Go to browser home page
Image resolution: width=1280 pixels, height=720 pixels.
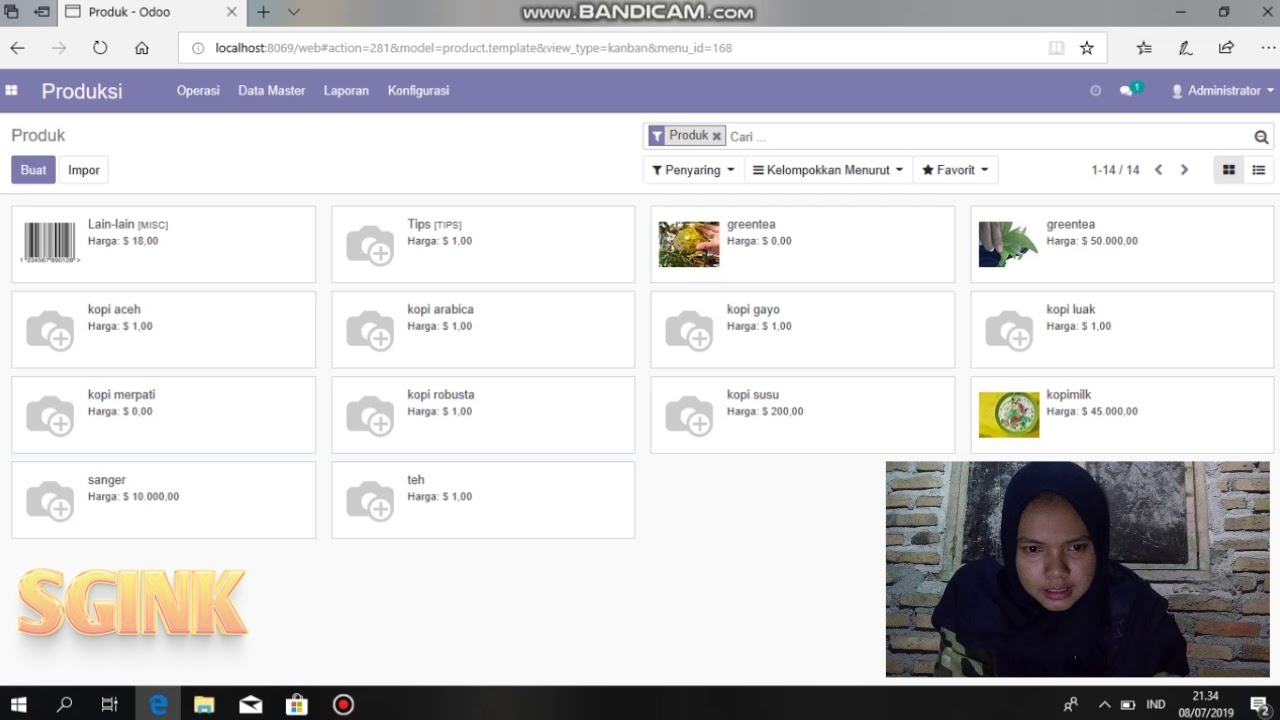coord(142,48)
